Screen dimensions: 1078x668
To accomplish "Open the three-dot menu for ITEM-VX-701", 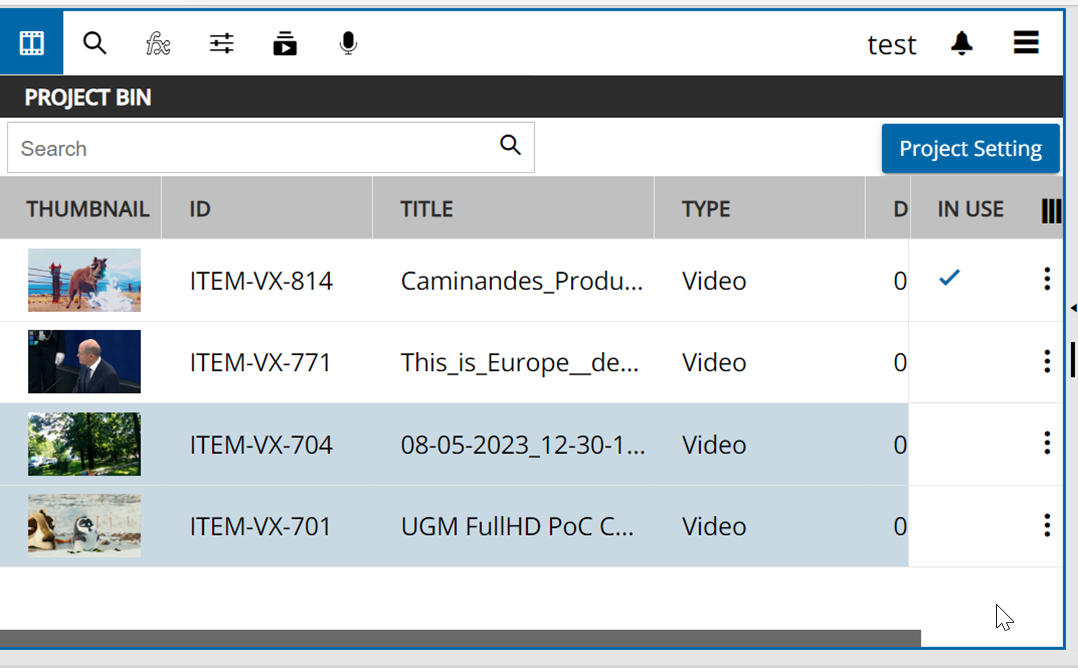I will click(1046, 525).
